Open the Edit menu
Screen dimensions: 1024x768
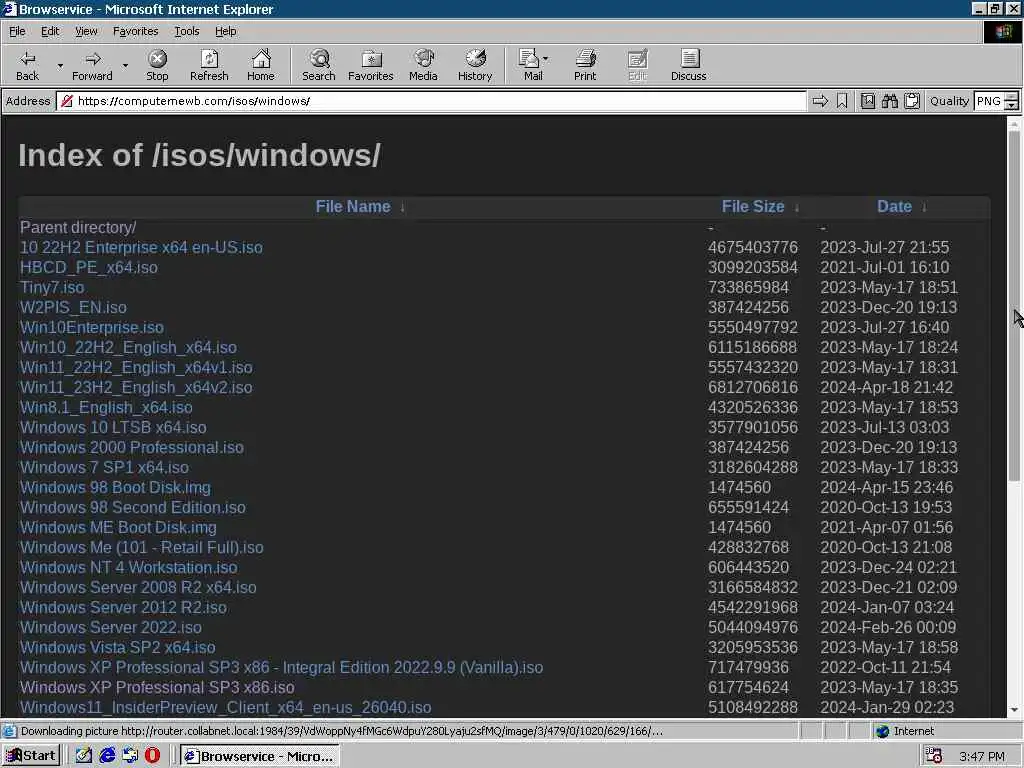[x=50, y=31]
